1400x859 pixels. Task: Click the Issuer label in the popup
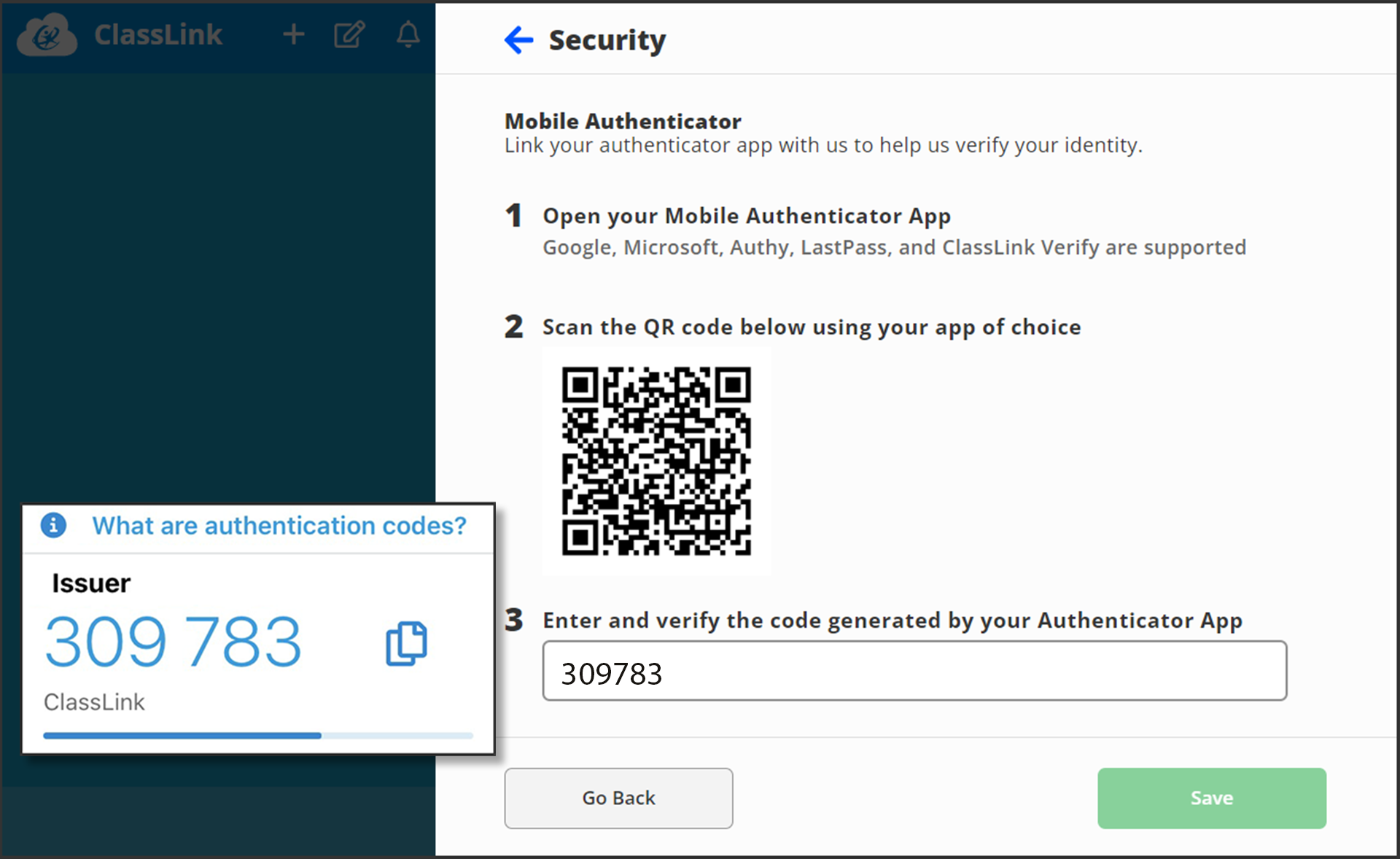pyautogui.click(x=90, y=583)
